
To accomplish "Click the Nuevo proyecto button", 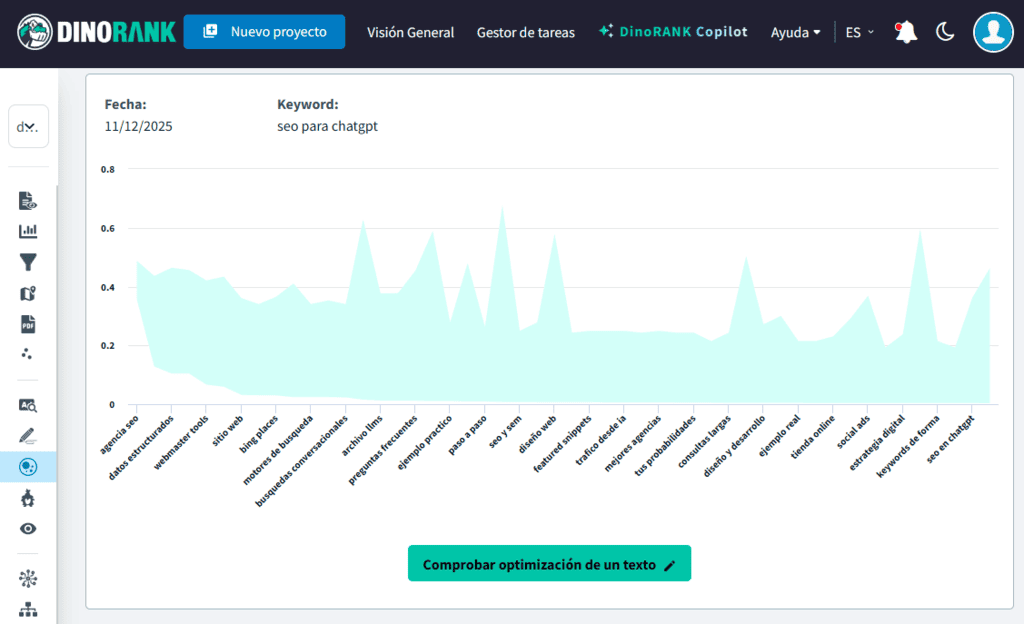I will (264, 32).
